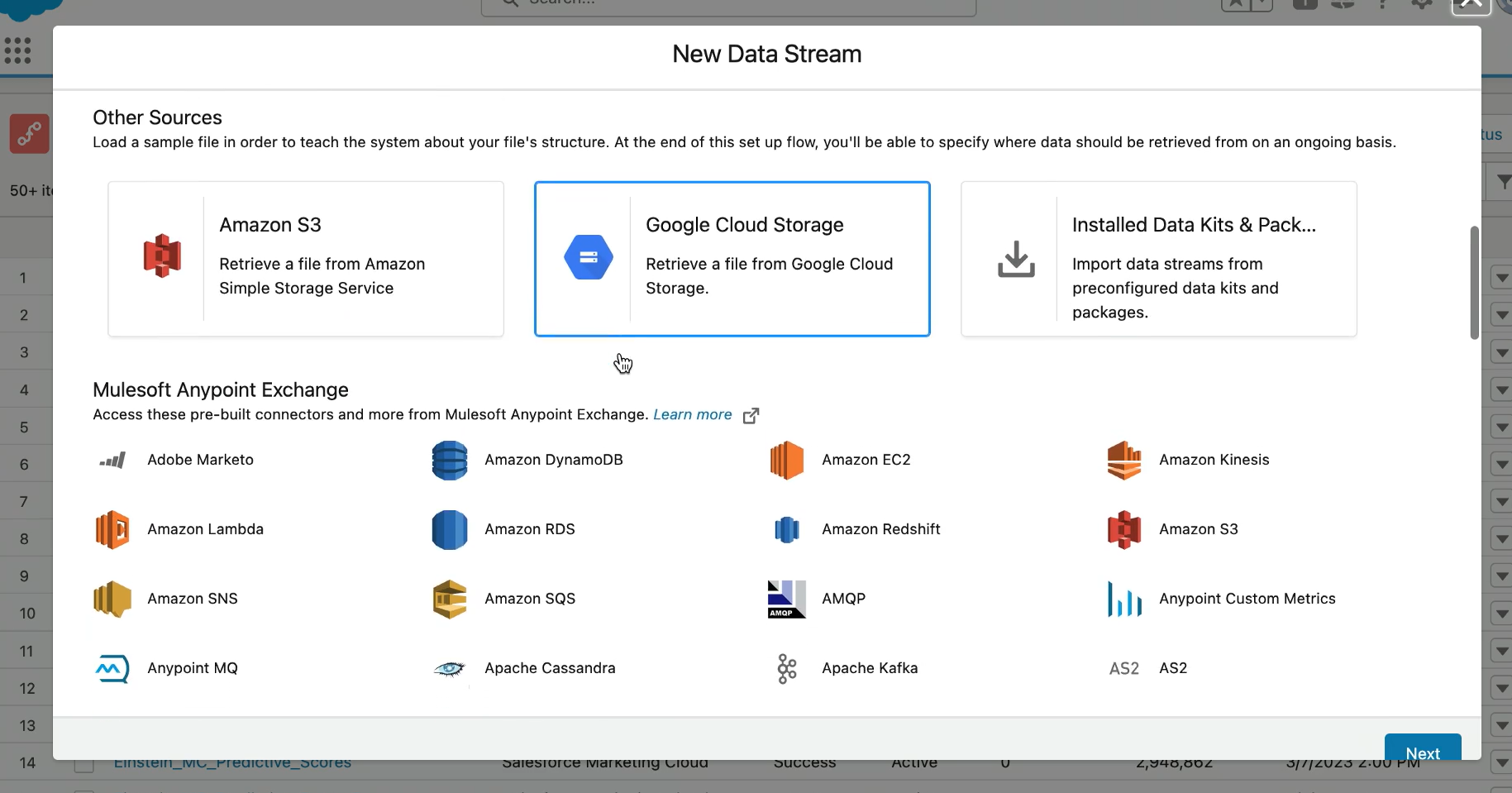Viewport: 1512px width, 793px height.
Task: Open the Amazon EC2 connector icon
Action: pyautogui.click(x=786, y=461)
